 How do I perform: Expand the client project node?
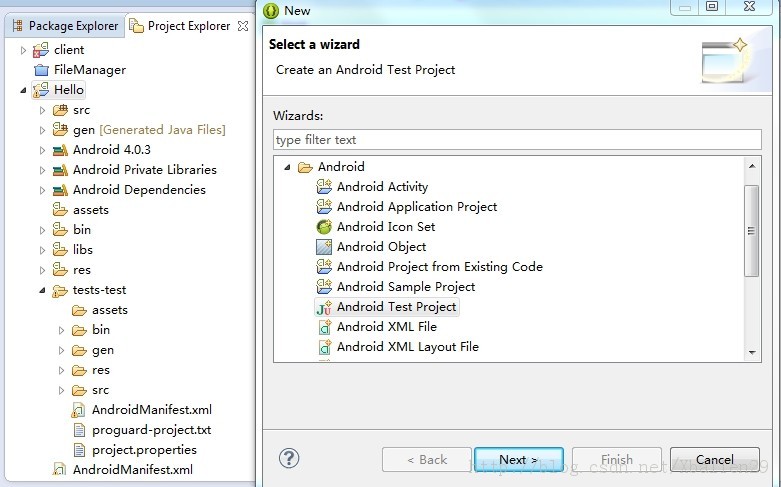(23, 50)
